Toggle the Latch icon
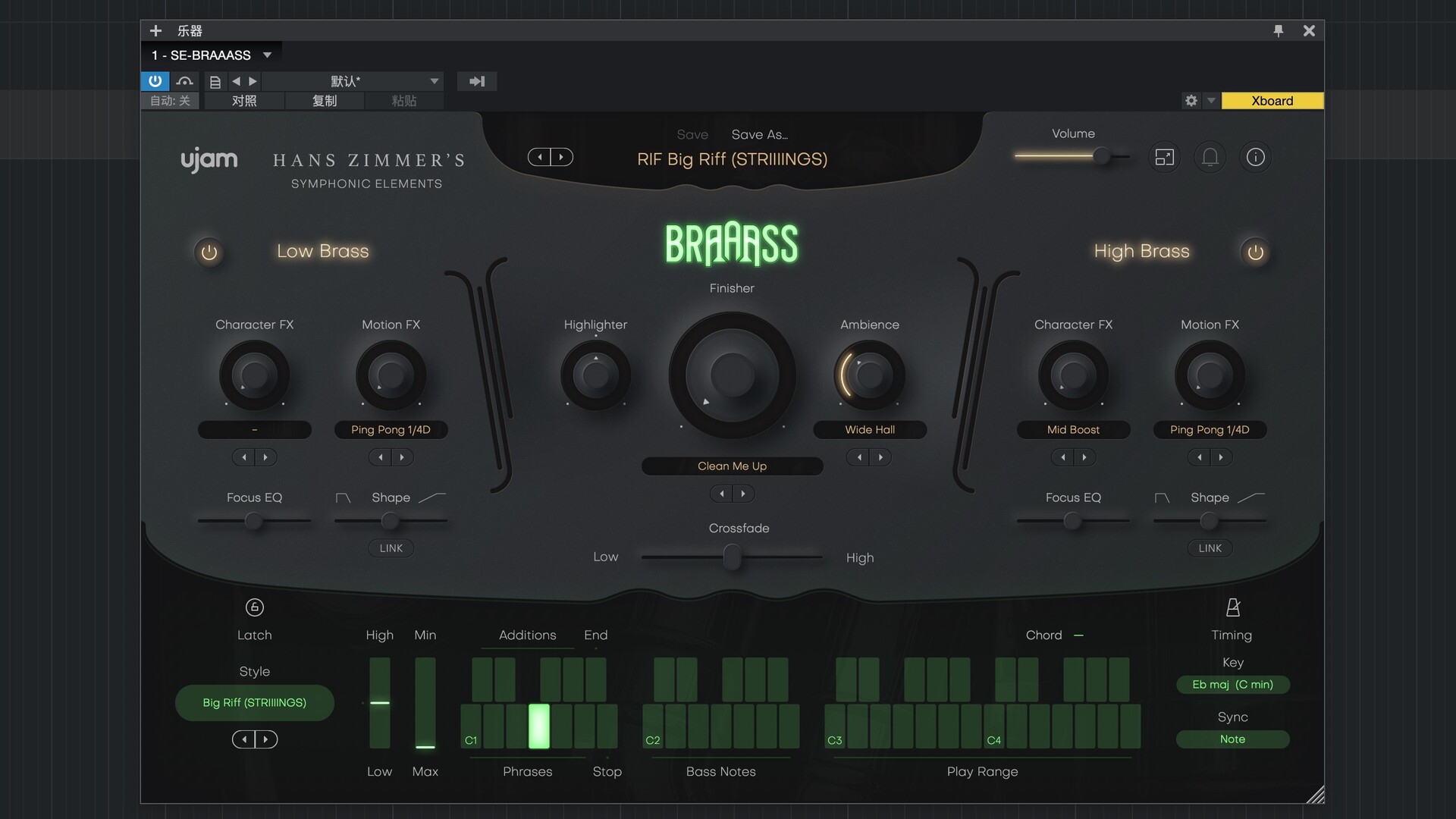The image size is (1456, 819). click(x=255, y=607)
